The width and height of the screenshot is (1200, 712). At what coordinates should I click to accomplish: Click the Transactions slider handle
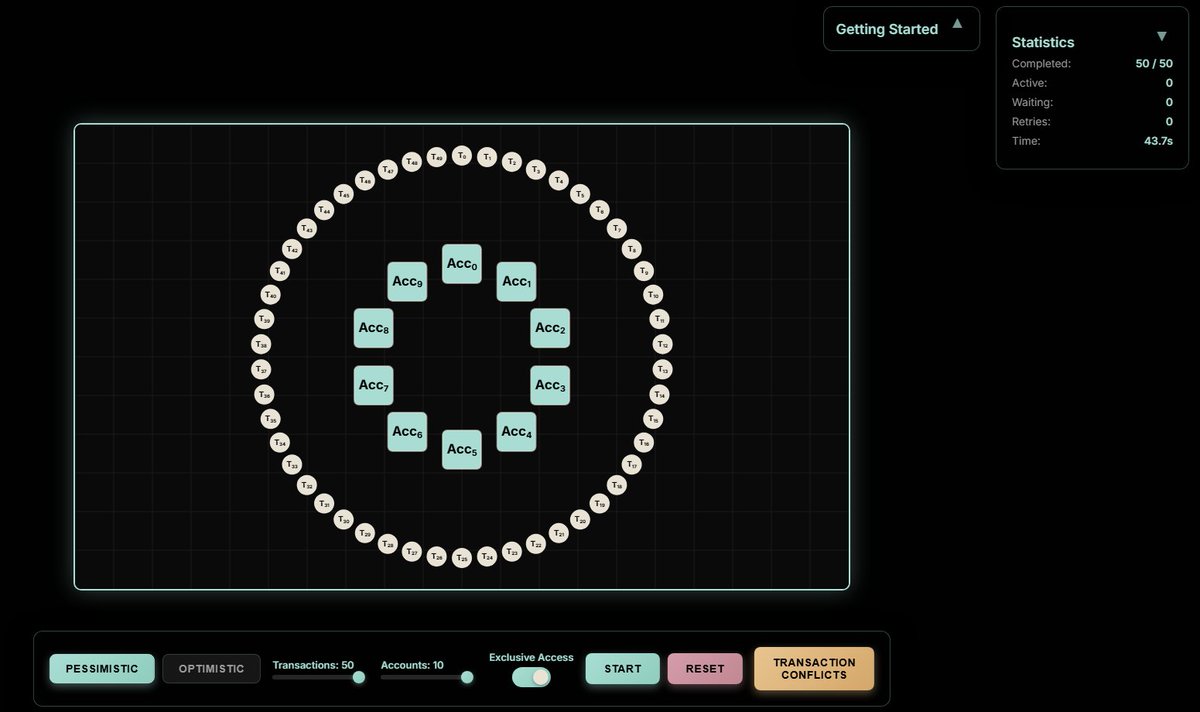(359, 677)
